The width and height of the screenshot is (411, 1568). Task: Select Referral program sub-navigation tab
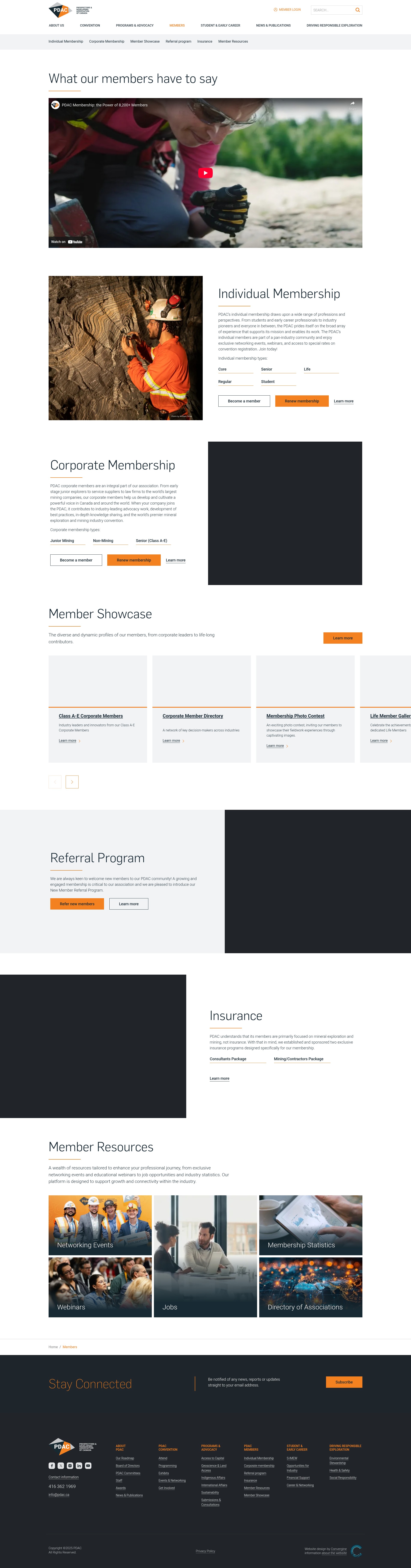pos(178,41)
